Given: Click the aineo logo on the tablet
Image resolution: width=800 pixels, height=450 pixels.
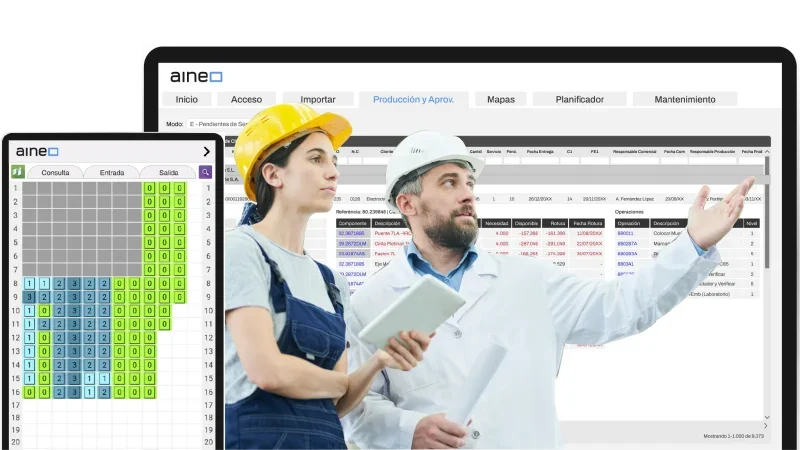Looking at the screenshot, I should coord(196,77).
